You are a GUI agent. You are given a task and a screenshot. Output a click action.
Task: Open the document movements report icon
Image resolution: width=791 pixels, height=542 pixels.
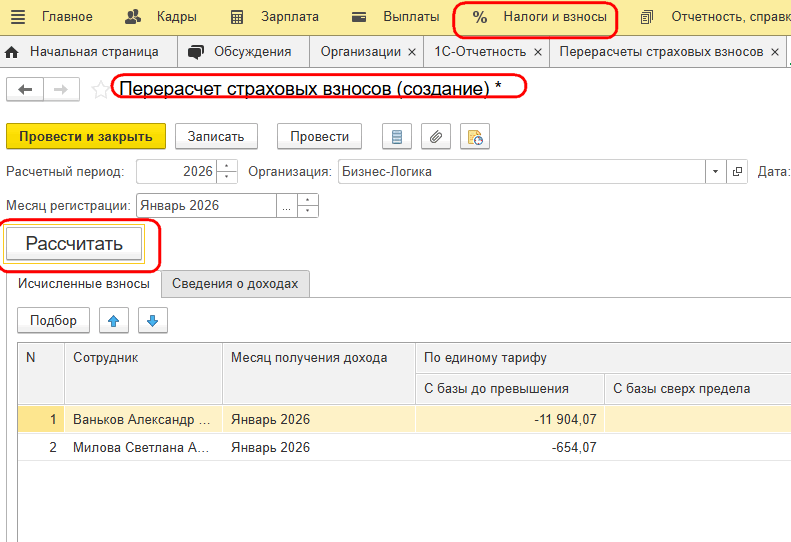point(397,136)
